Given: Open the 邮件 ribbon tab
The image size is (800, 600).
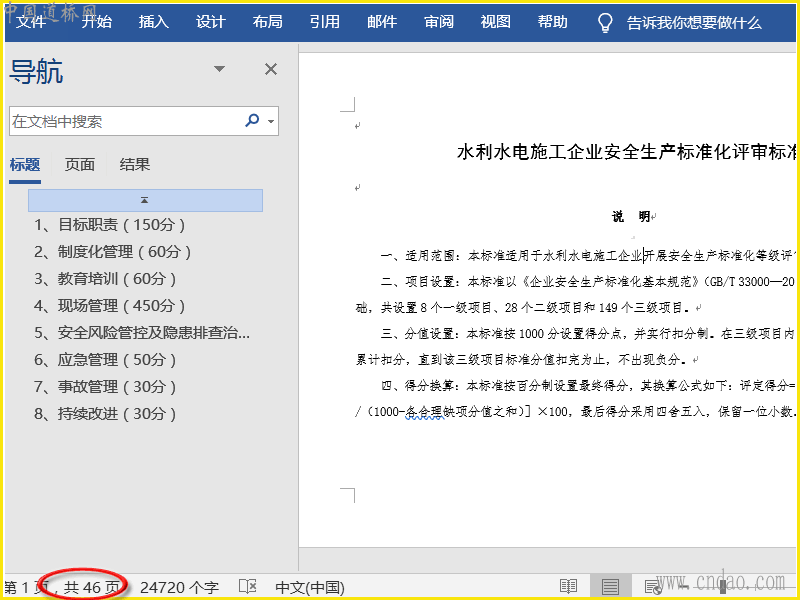Looking at the screenshot, I should [x=382, y=22].
